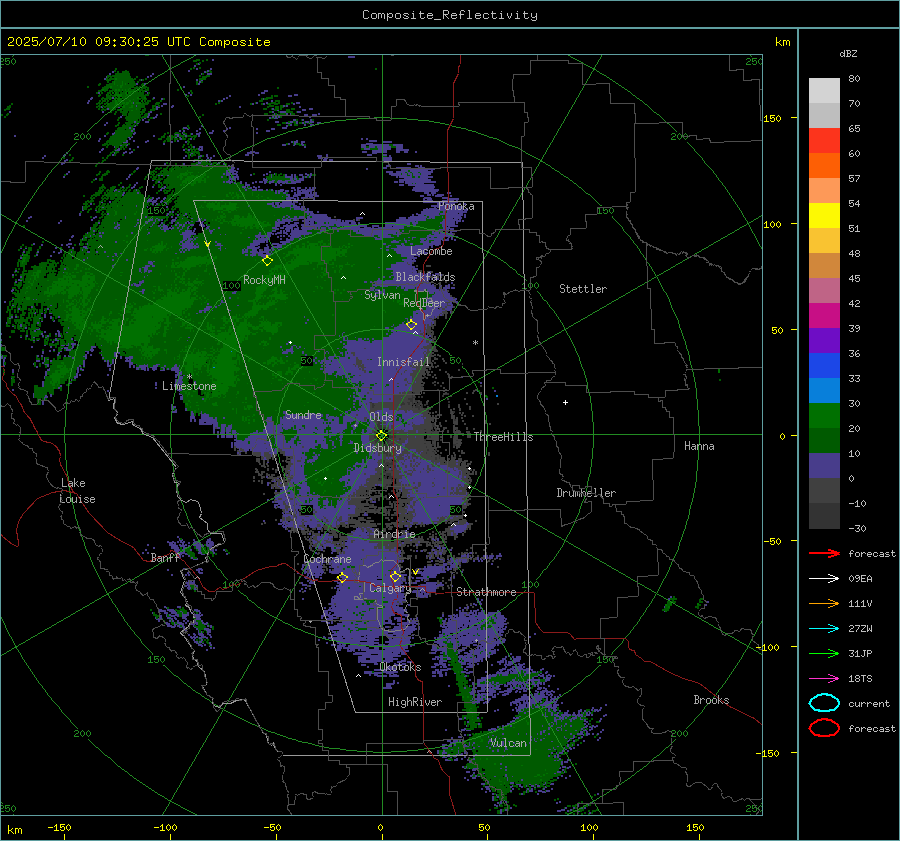Click the RedDeer city label
900x841 pixels.
(x=424, y=303)
